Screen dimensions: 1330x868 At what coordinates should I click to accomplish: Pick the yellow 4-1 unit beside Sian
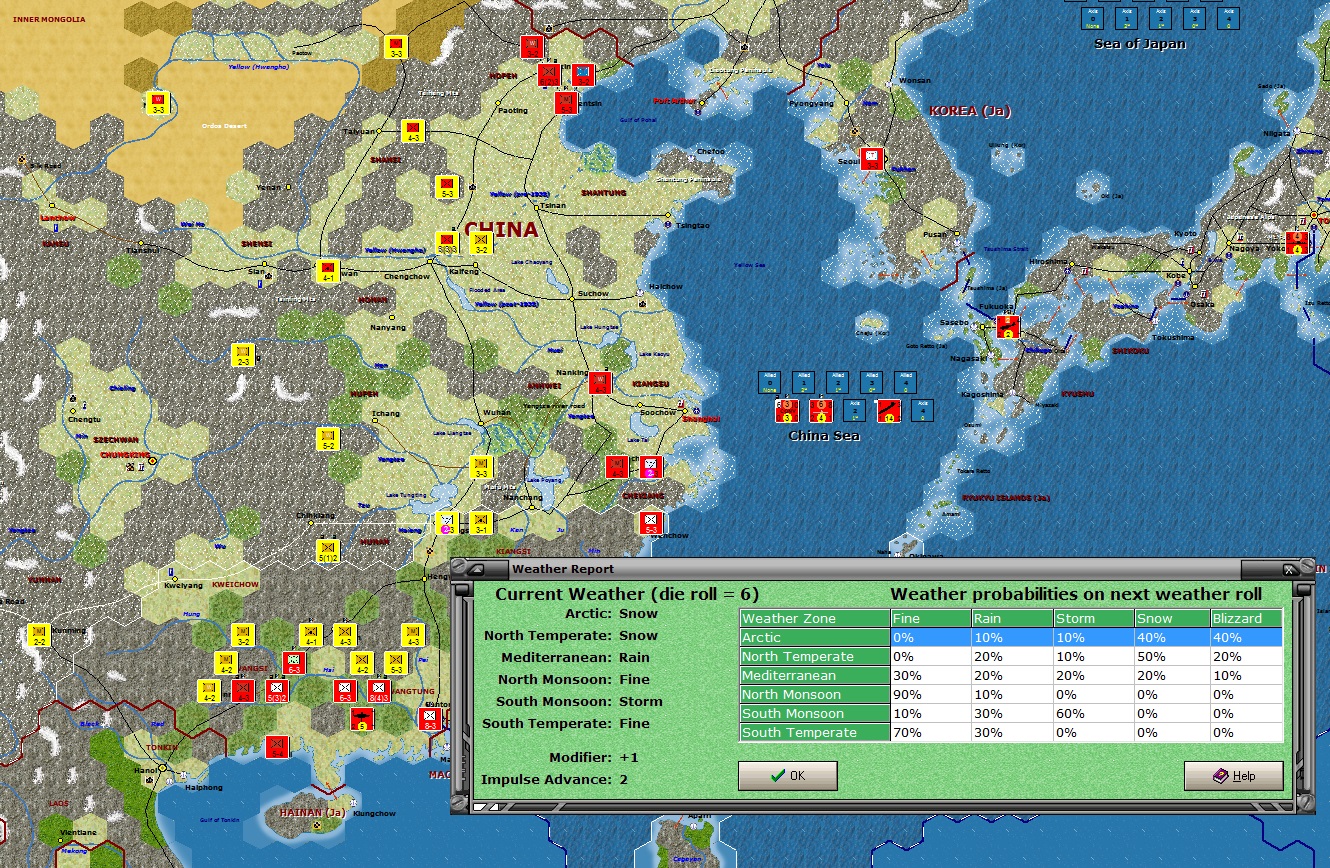tap(327, 271)
